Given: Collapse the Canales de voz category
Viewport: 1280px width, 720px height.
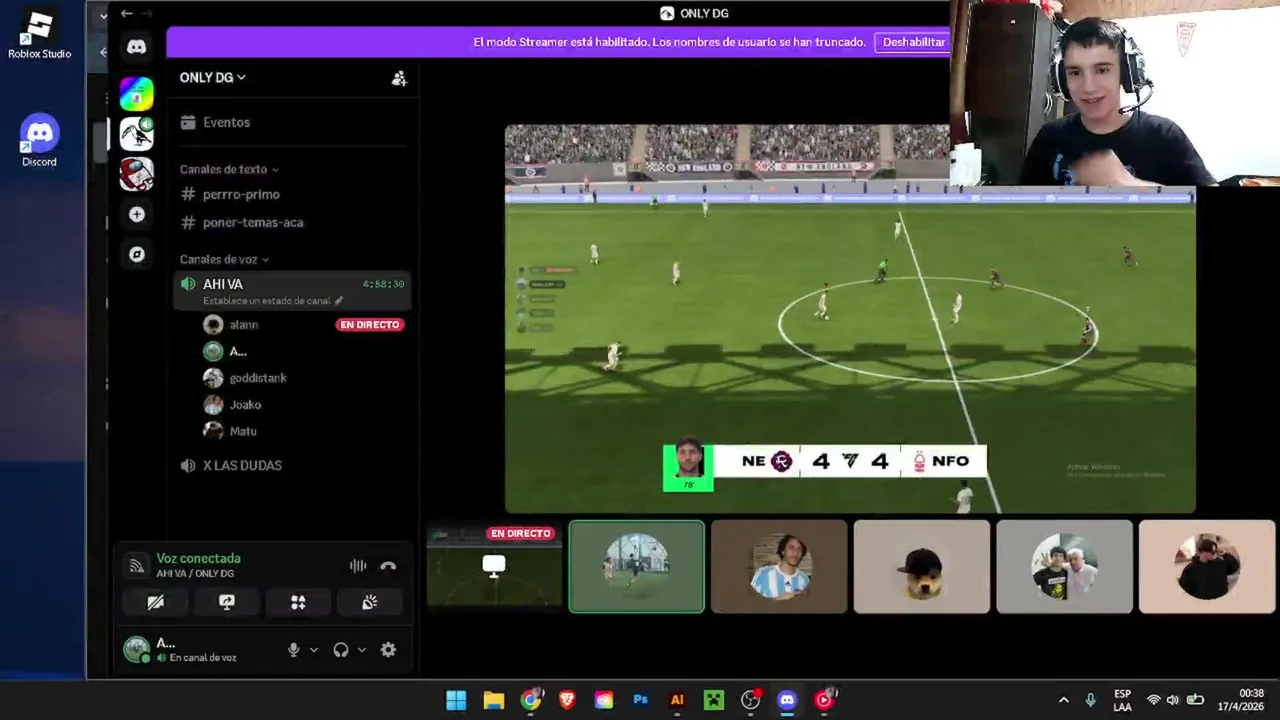Looking at the screenshot, I should click(225, 259).
